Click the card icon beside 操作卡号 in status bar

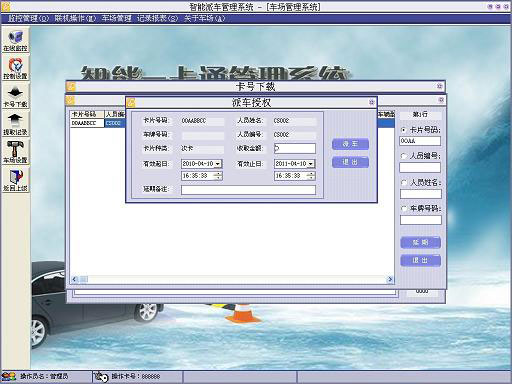101,377
